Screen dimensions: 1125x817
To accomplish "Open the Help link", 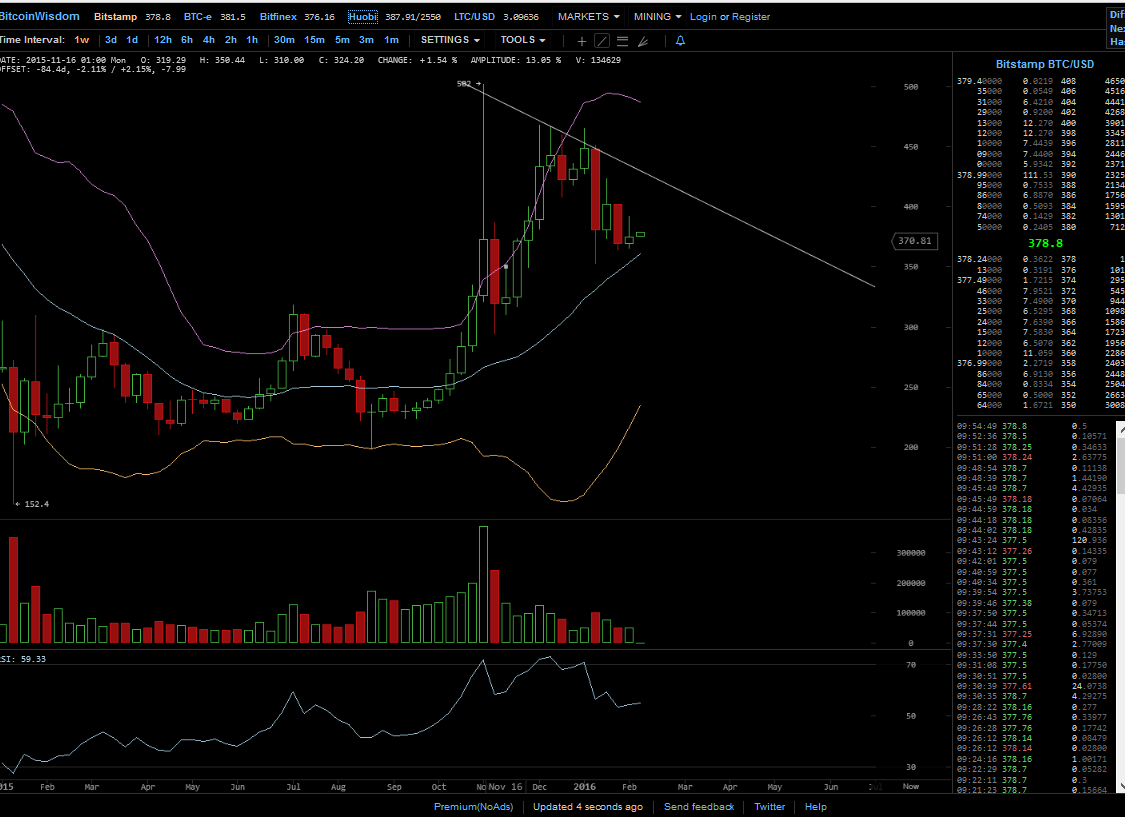I will click(x=816, y=807).
